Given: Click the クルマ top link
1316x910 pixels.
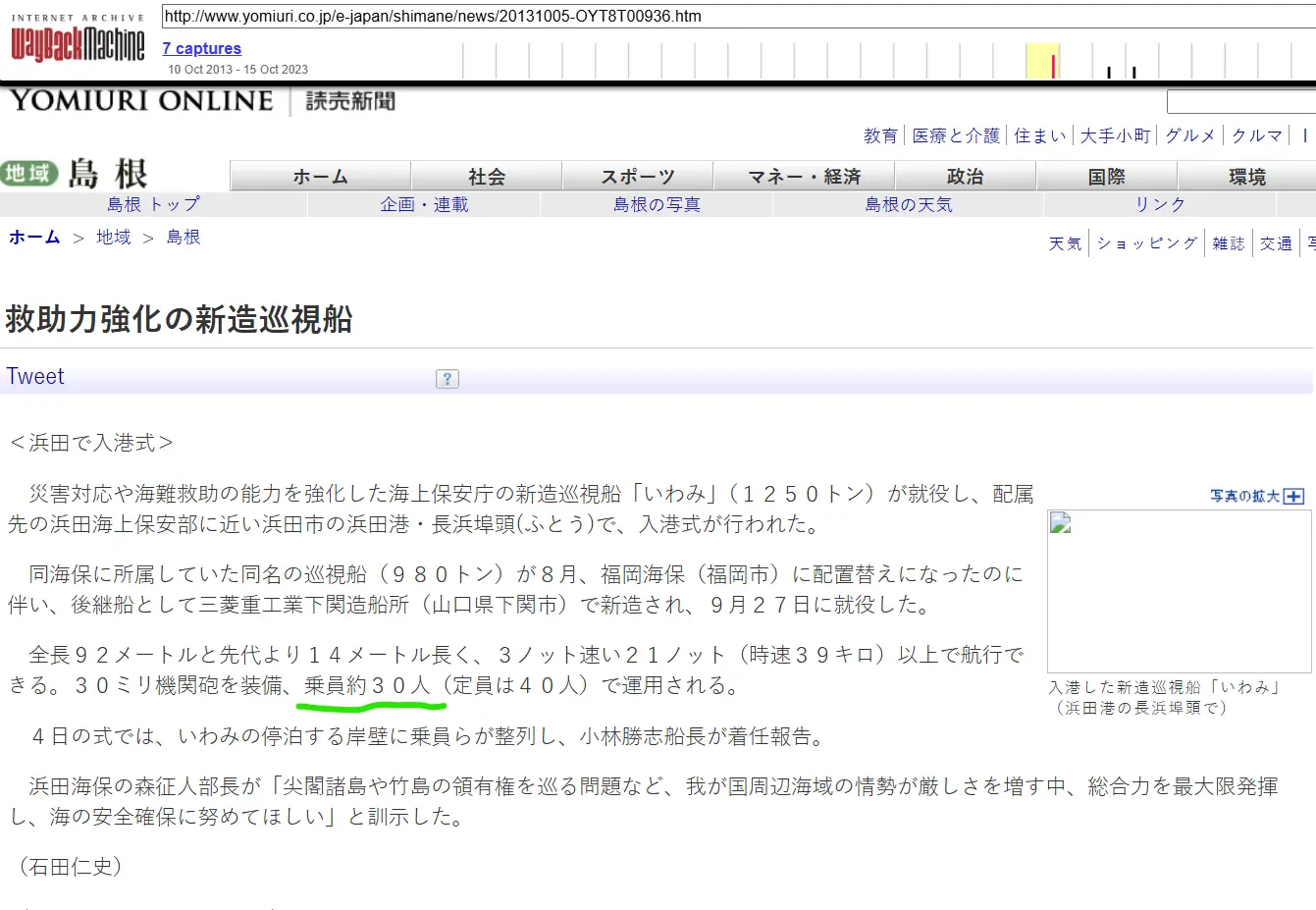Looking at the screenshot, I should 1257,135.
